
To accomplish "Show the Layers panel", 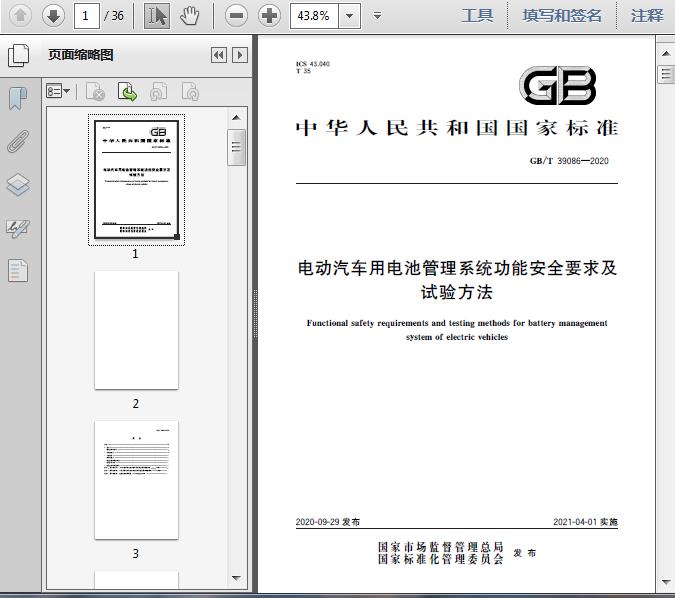I will click(x=18, y=185).
